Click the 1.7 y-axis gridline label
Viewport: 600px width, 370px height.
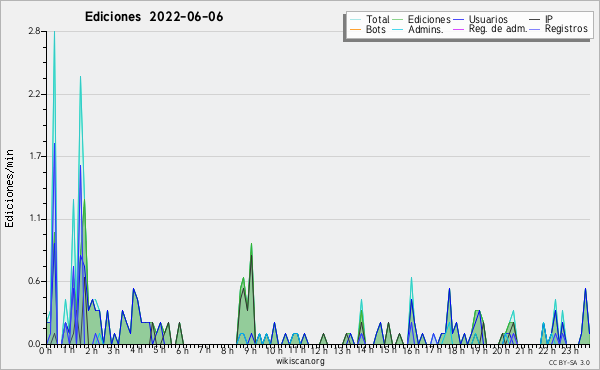coord(34,156)
